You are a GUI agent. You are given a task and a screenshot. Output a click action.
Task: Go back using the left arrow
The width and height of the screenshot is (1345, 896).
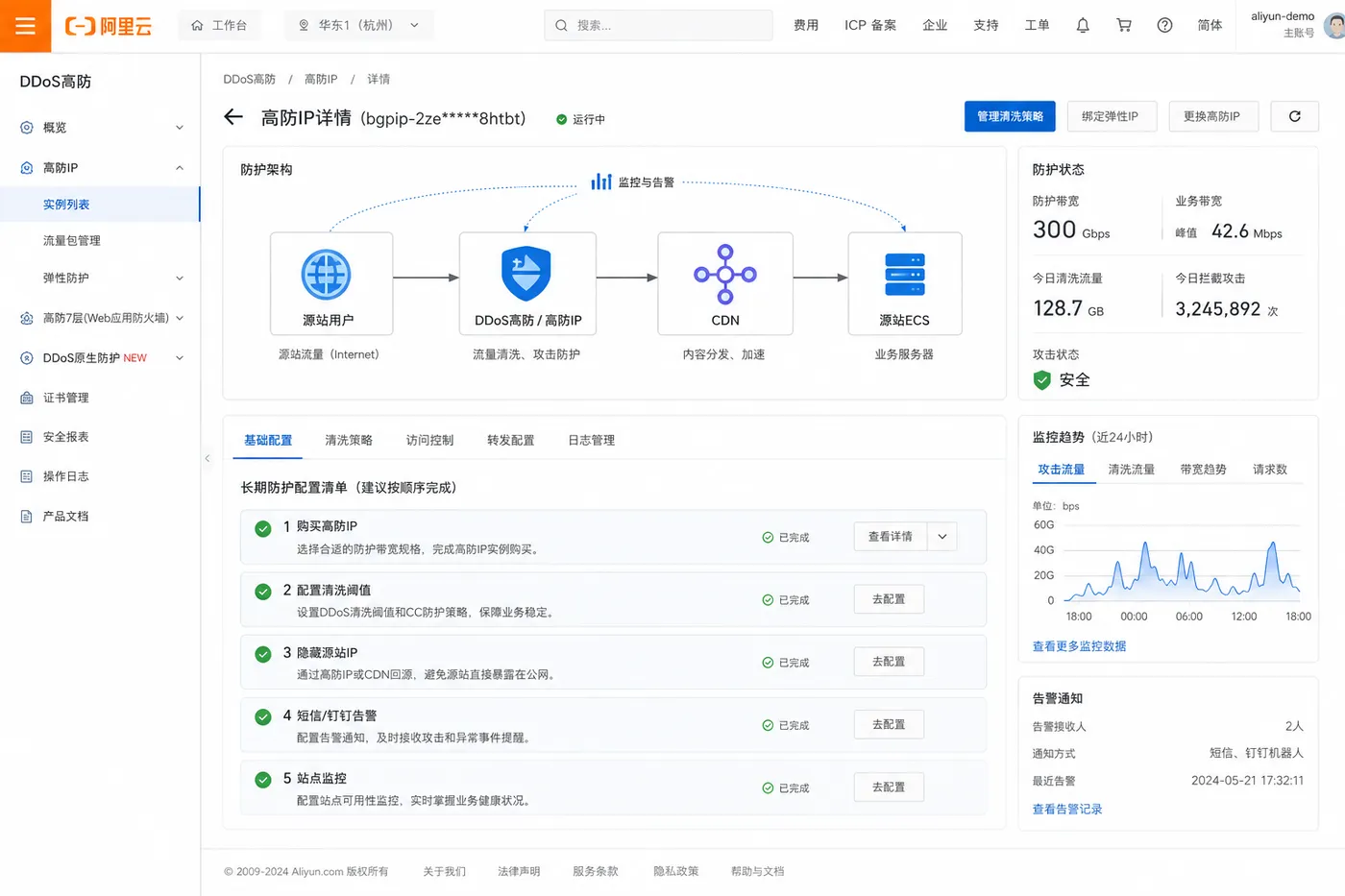point(233,117)
